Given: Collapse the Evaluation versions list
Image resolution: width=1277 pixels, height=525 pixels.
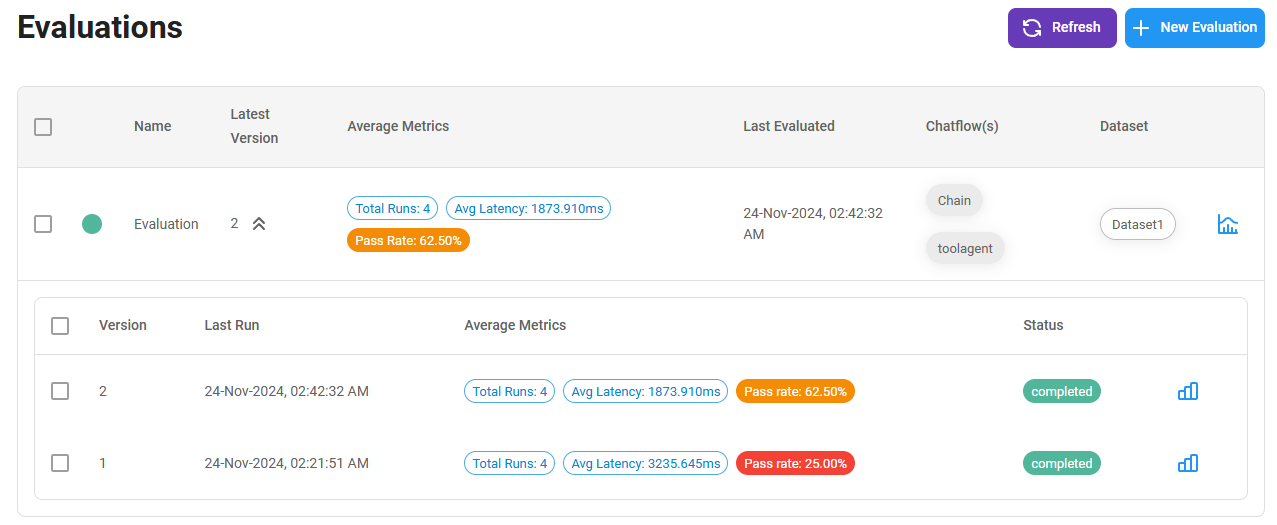Looking at the screenshot, I should pos(259,224).
